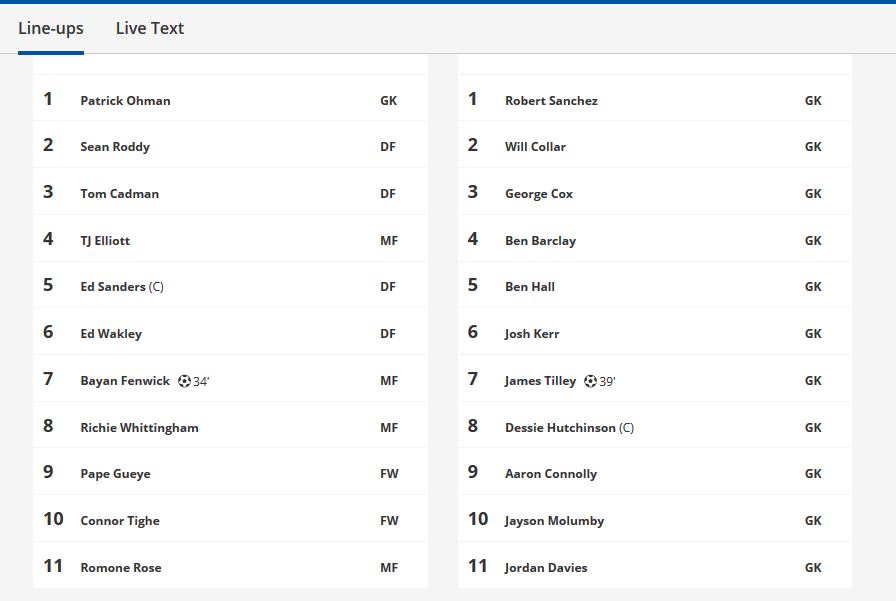Switch to the Live Text tab
The width and height of the screenshot is (896, 601).
(150, 28)
